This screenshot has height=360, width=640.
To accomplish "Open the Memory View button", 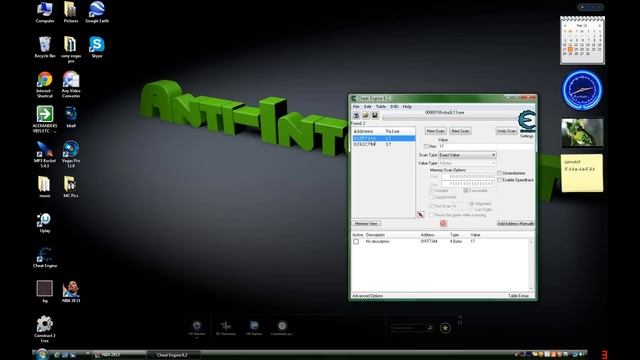I will (x=366, y=224).
